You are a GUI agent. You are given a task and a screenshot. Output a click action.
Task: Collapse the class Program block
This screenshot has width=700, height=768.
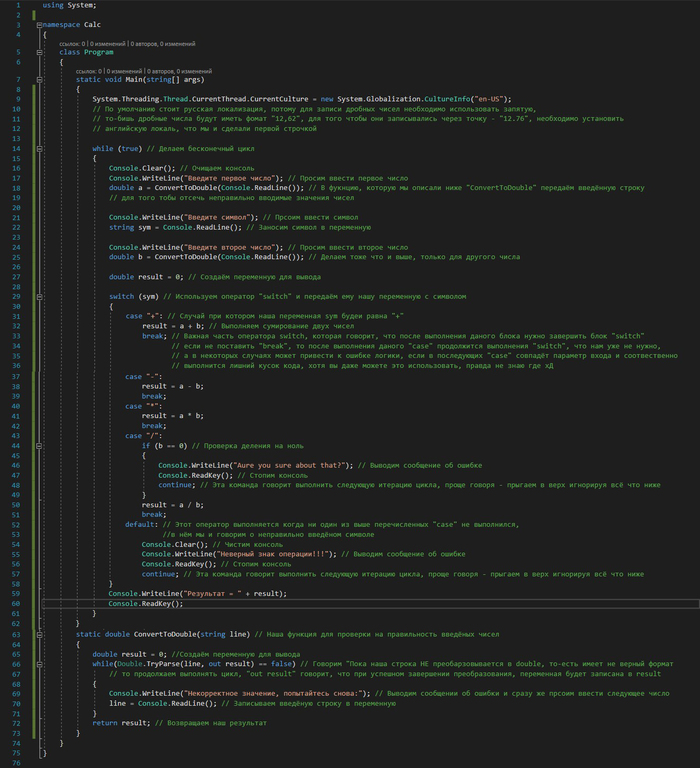(37, 51)
